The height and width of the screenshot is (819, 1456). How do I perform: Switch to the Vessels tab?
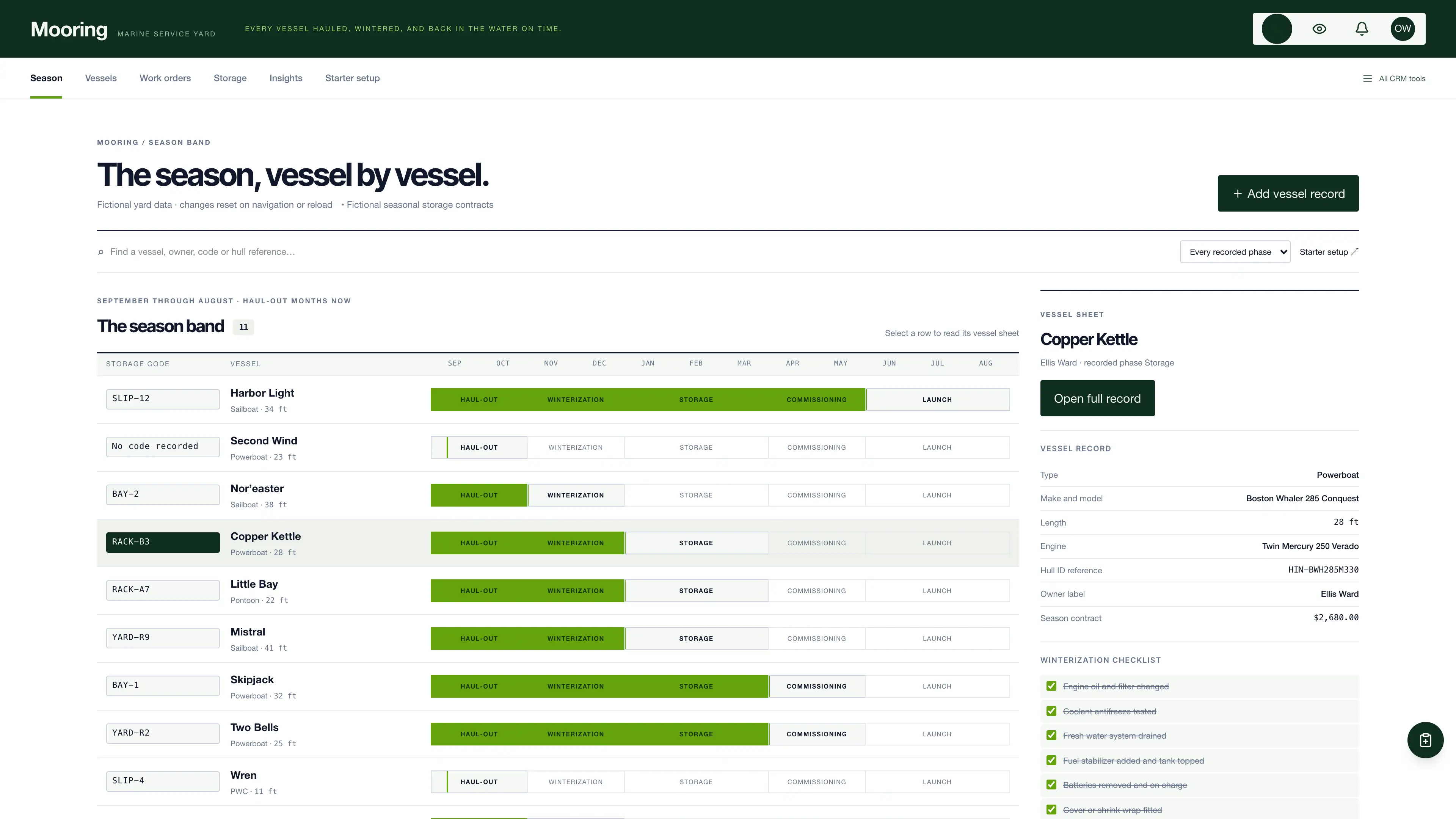[x=100, y=78]
